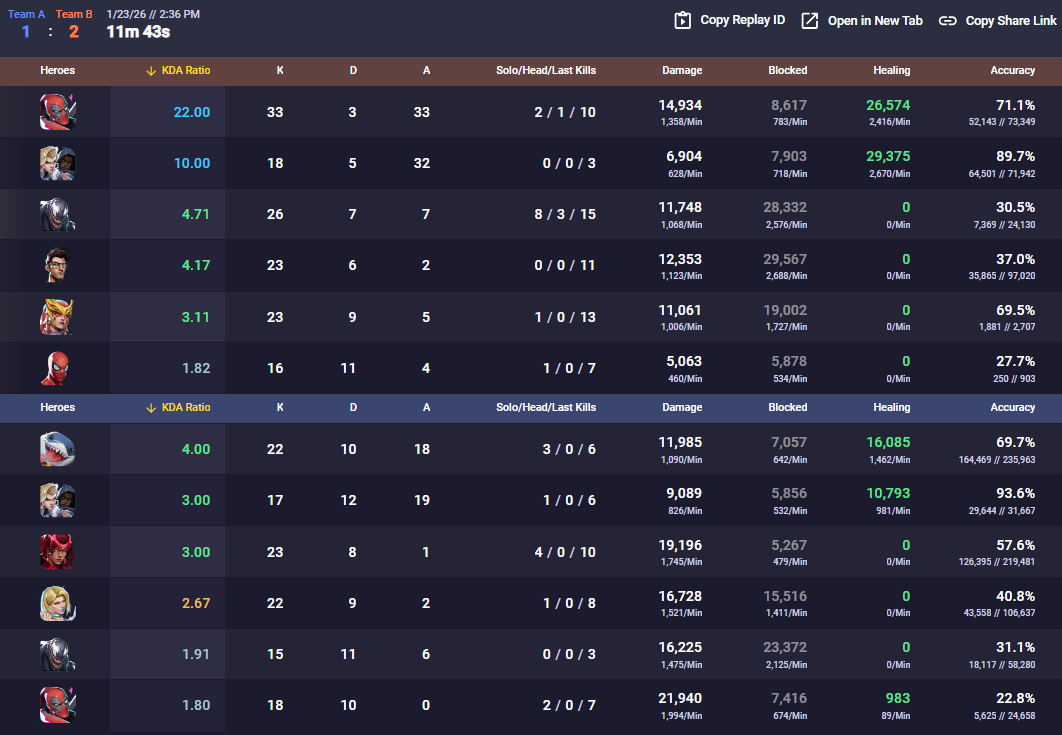The height and width of the screenshot is (735, 1062).
Task: Click the 10.00 KDA ratio value
Action: [192, 163]
